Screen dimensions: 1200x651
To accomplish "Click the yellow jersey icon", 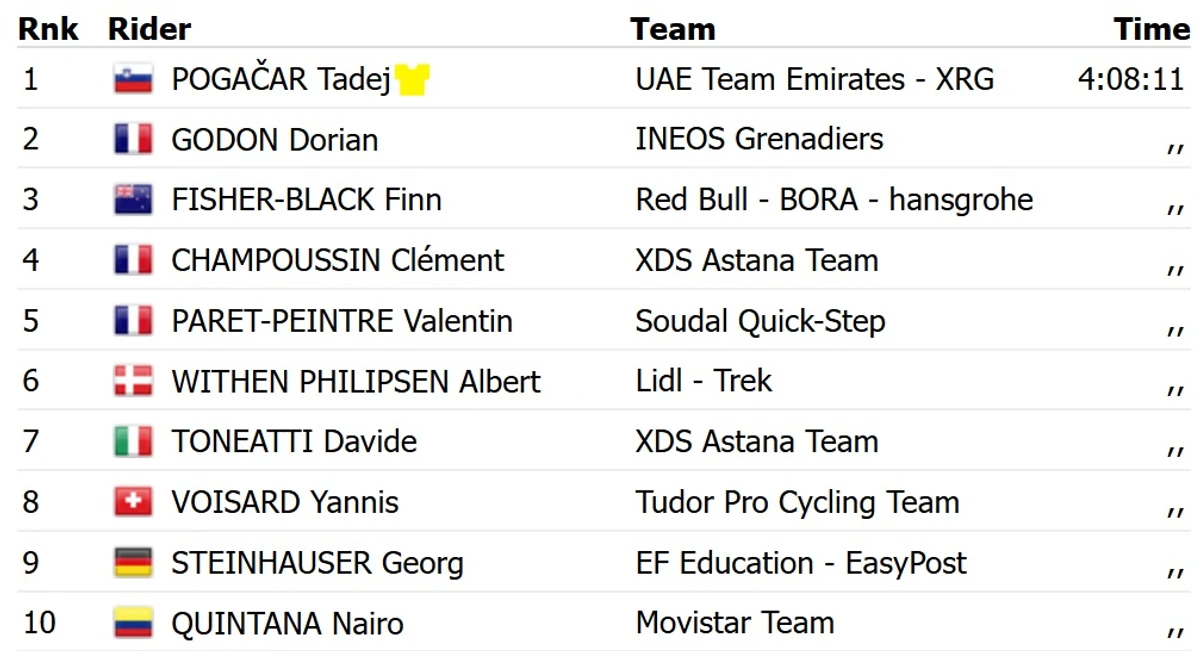I will 411,79.
